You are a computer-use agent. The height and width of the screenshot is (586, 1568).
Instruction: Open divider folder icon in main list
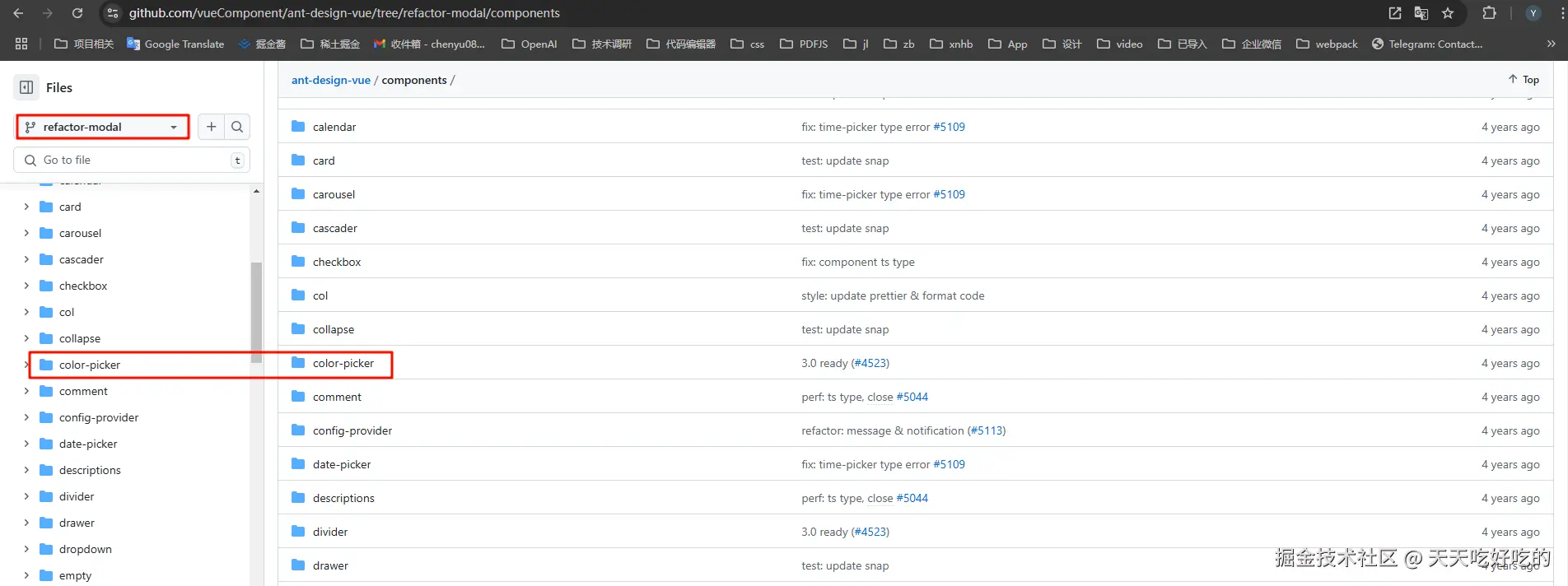click(298, 531)
